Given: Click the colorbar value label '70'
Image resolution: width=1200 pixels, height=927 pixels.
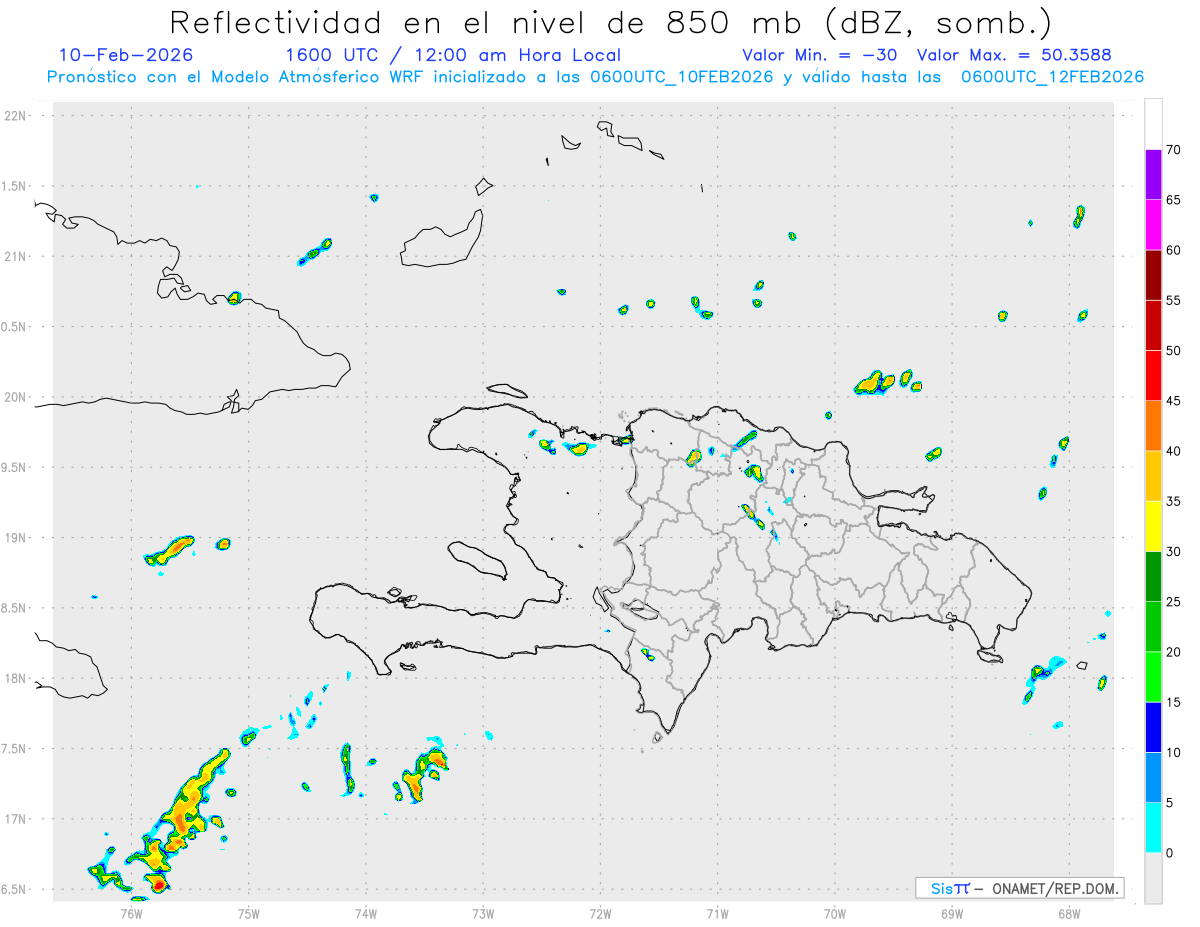Looking at the screenshot, I should (1174, 150).
